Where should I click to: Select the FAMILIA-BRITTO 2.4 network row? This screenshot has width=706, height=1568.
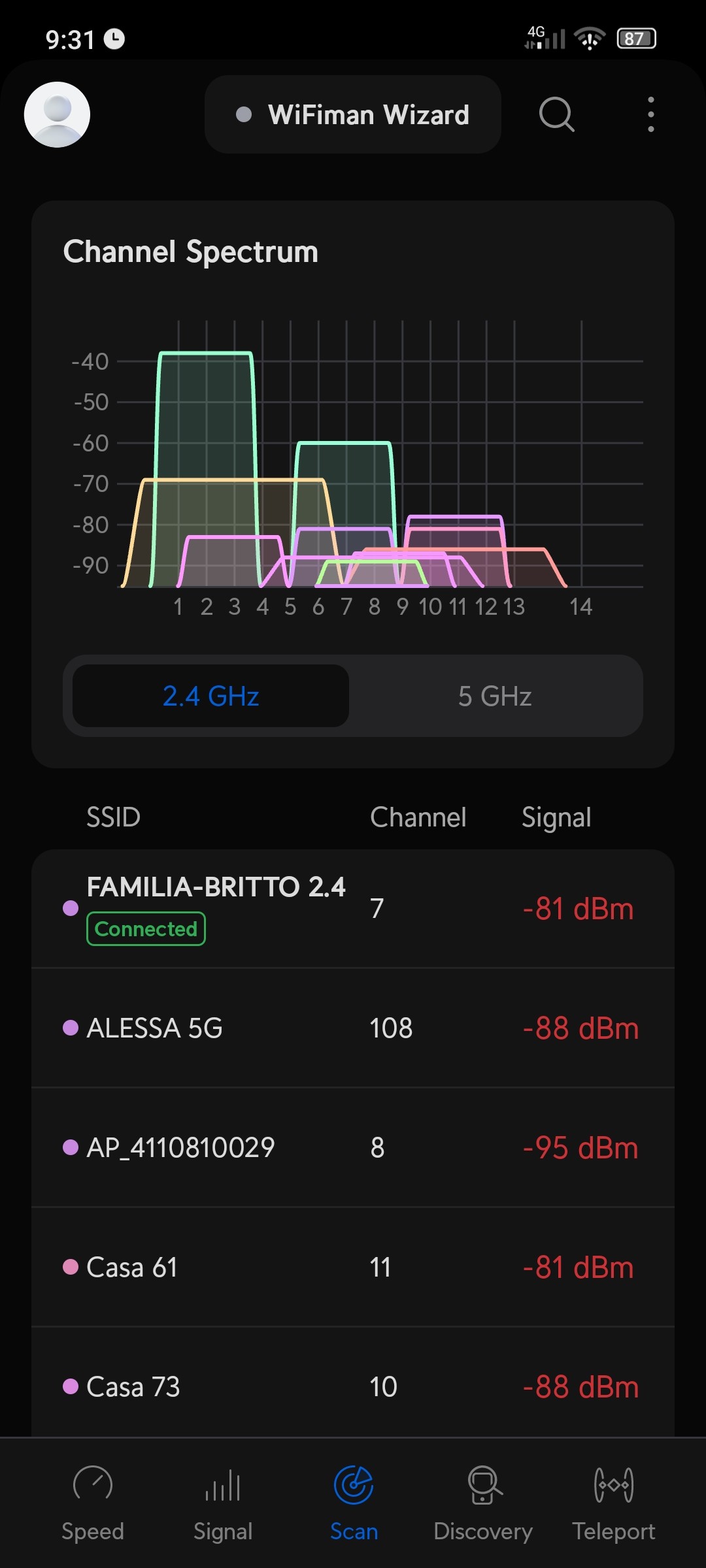tap(353, 908)
